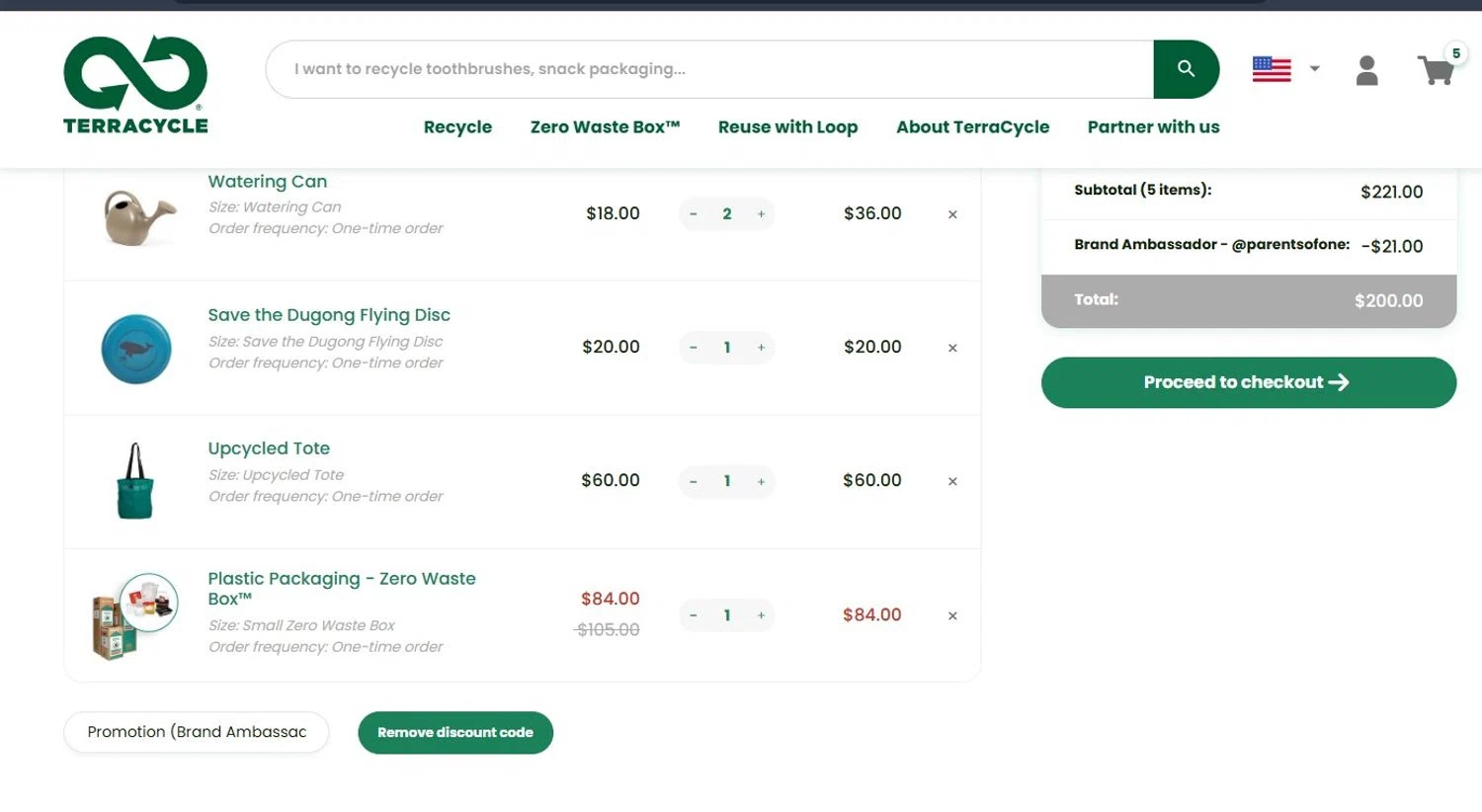The width and height of the screenshot is (1482, 812).
Task: Increase quantity of Watering Can
Action: click(x=761, y=213)
